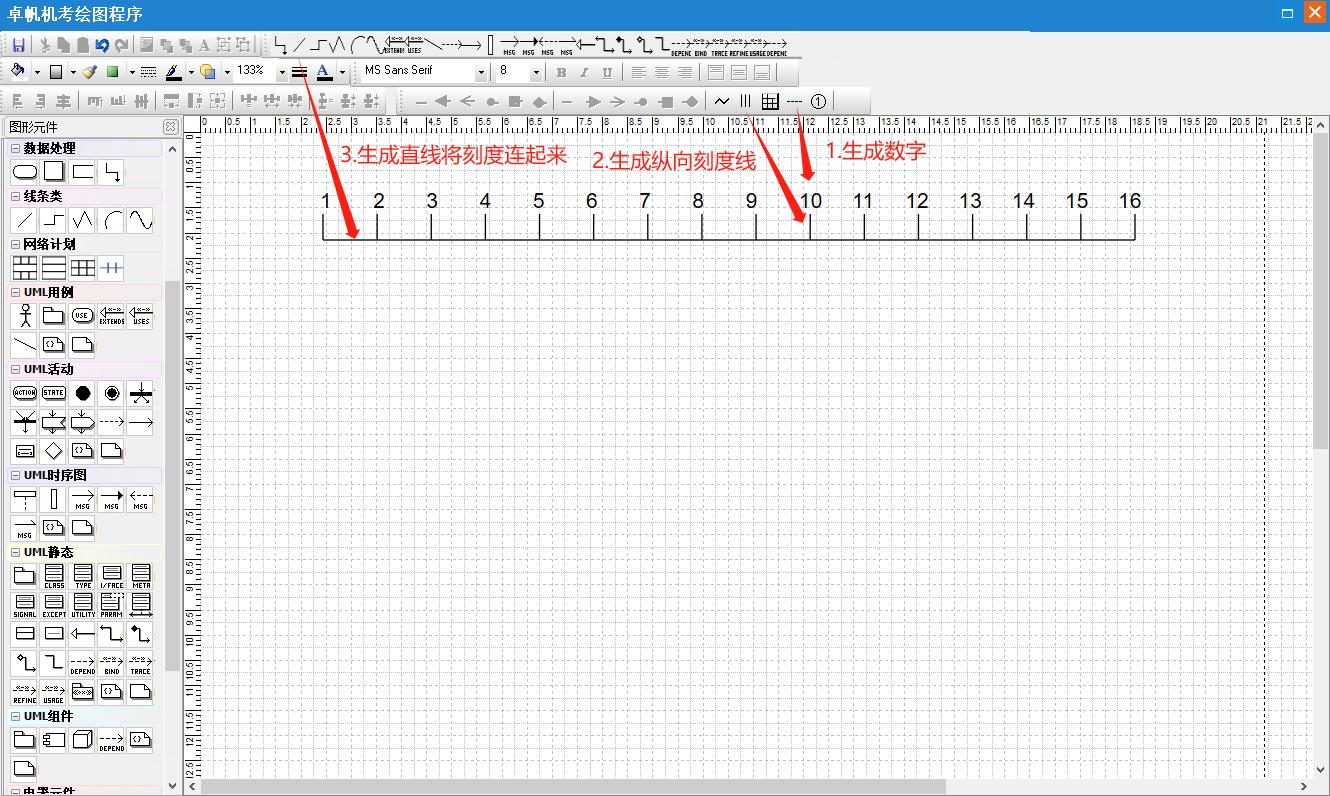Pick the CLASS shape in UML静态
Viewport: 1330px width, 796px height.
(54, 576)
